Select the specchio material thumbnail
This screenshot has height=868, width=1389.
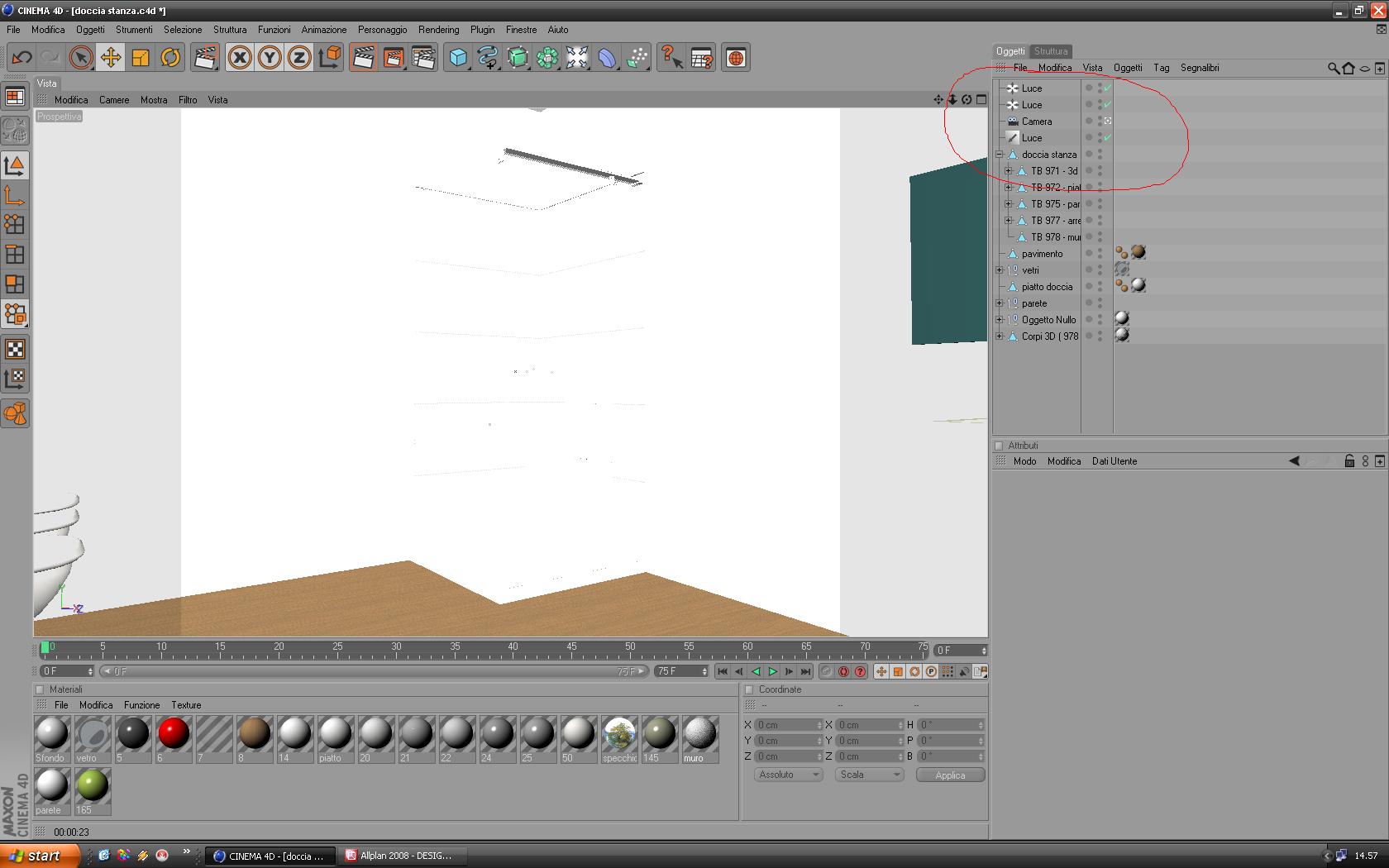619,739
